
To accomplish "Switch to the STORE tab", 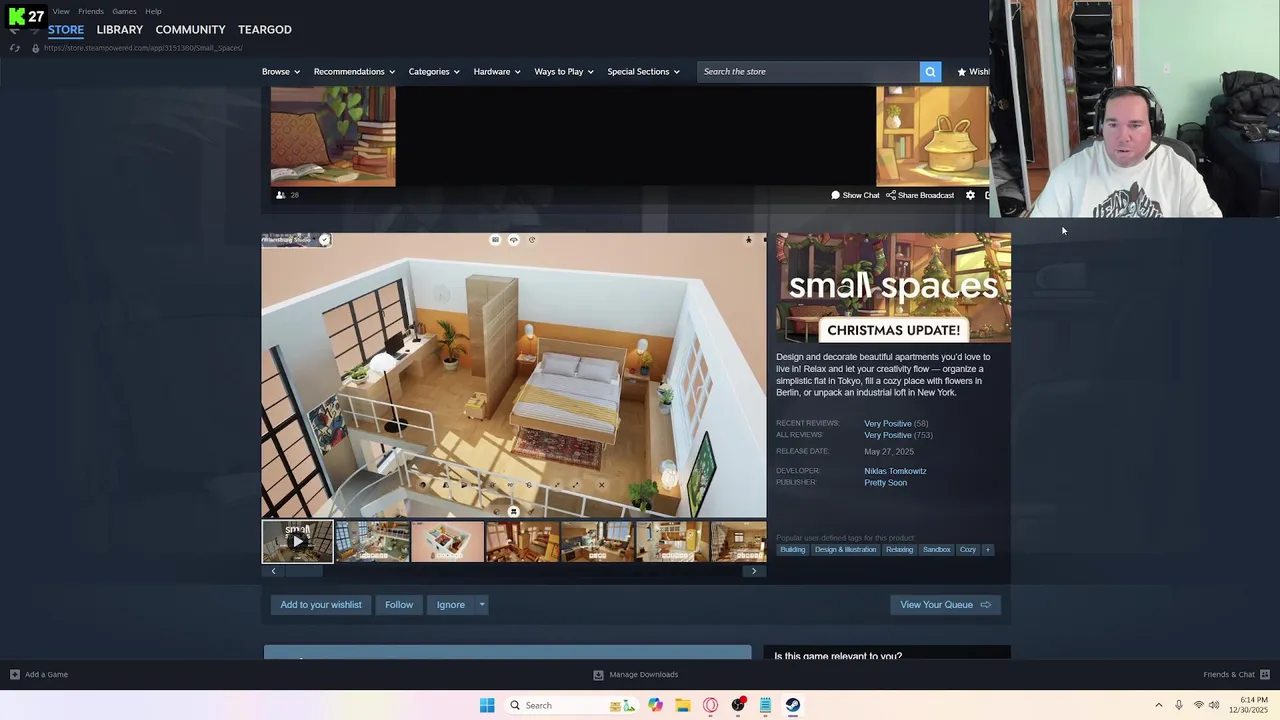I will pyautogui.click(x=66, y=30).
